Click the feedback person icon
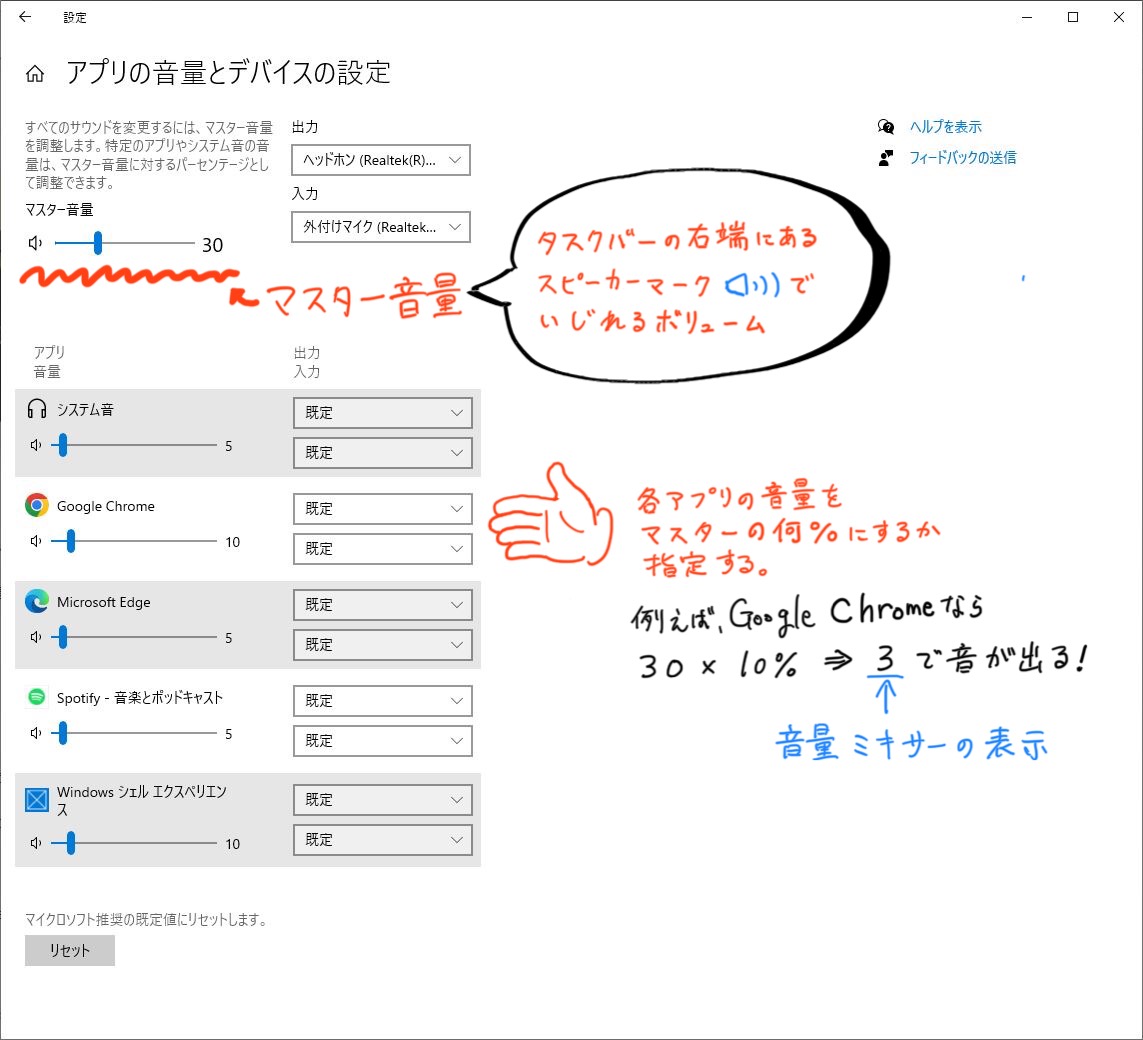 (886, 157)
